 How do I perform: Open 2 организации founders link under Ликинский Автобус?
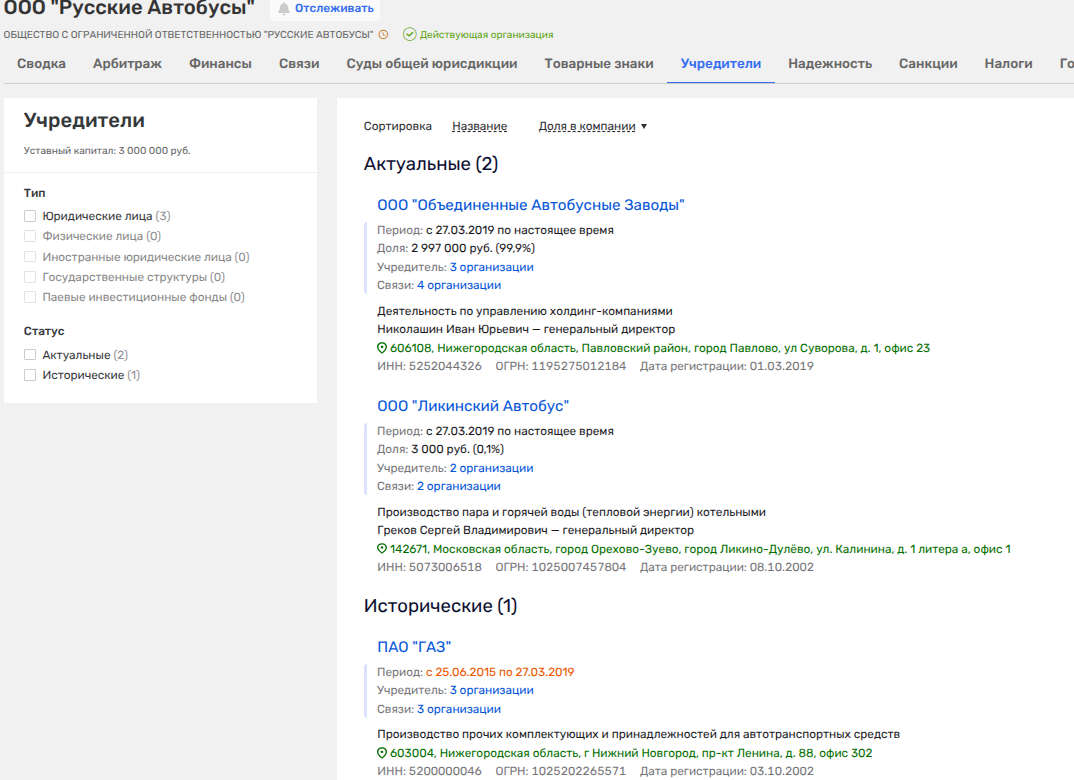491,468
